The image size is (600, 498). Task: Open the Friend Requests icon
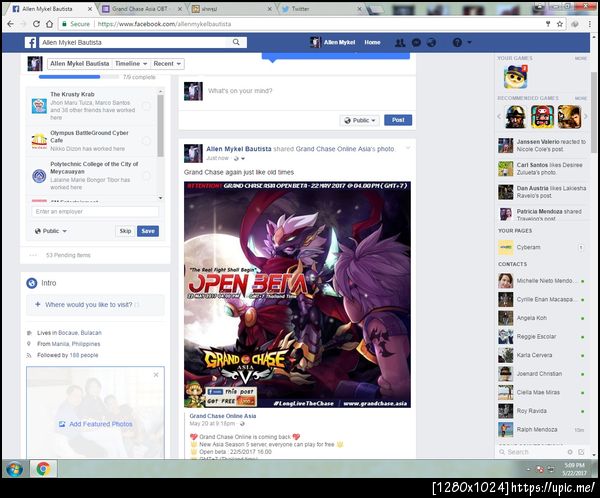click(x=400, y=42)
